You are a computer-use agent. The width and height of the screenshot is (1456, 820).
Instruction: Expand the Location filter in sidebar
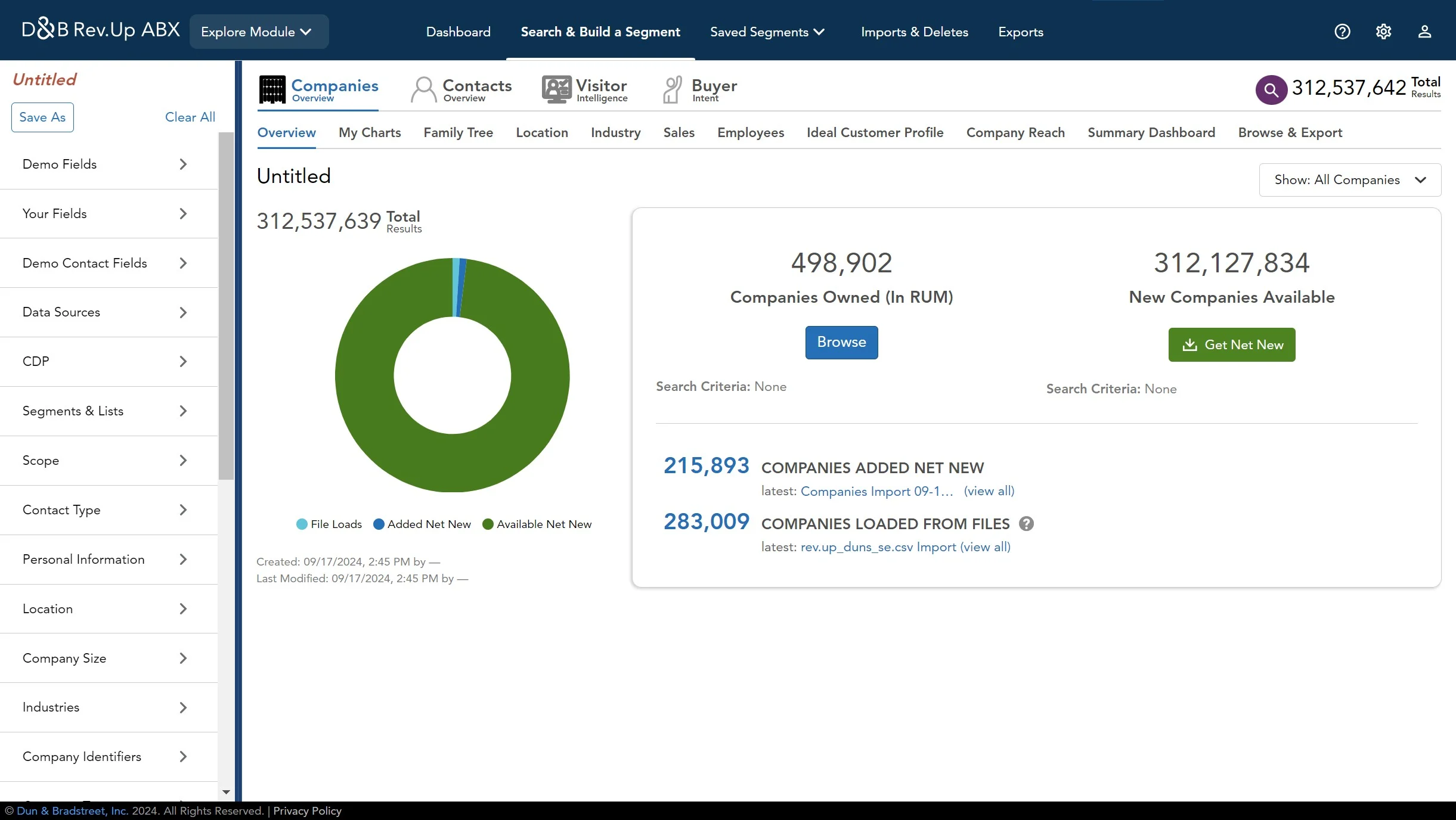[109, 609]
